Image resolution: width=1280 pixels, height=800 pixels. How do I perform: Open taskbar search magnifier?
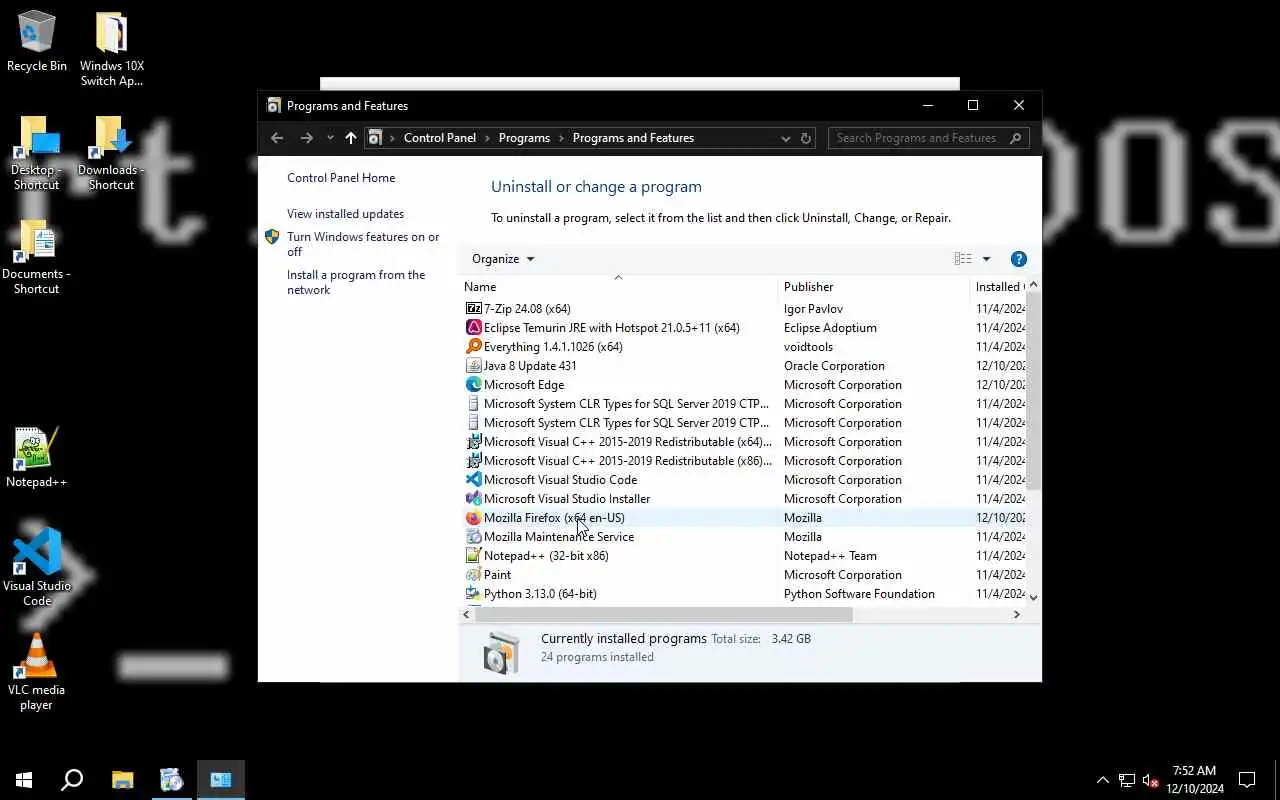(72, 780)
